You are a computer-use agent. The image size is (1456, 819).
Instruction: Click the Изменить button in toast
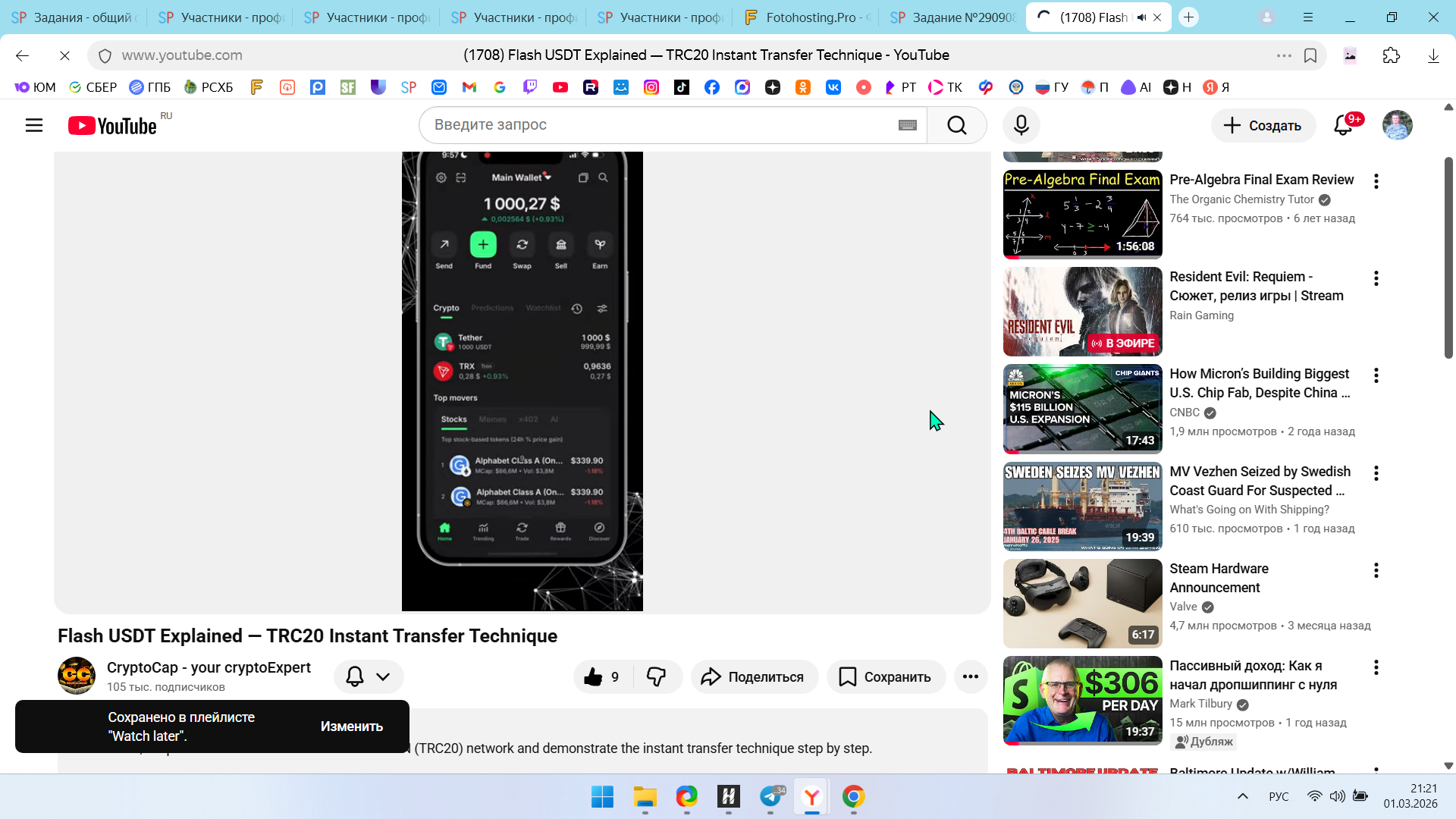tap(351, 726)
